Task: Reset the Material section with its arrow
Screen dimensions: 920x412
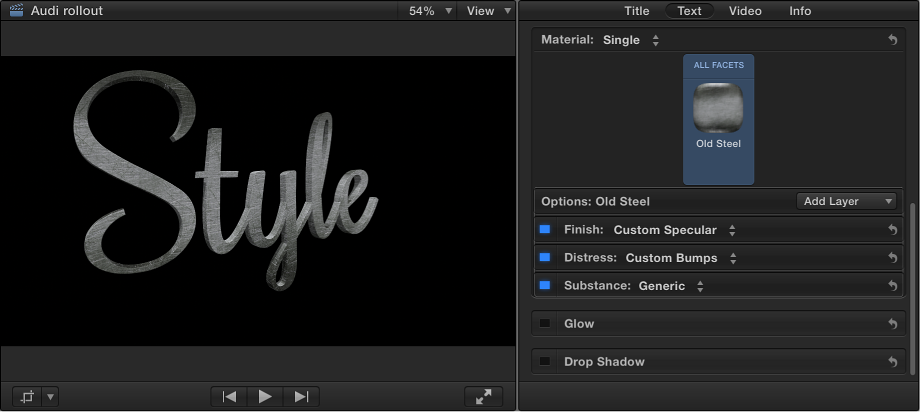Action: tap(892, 40)
